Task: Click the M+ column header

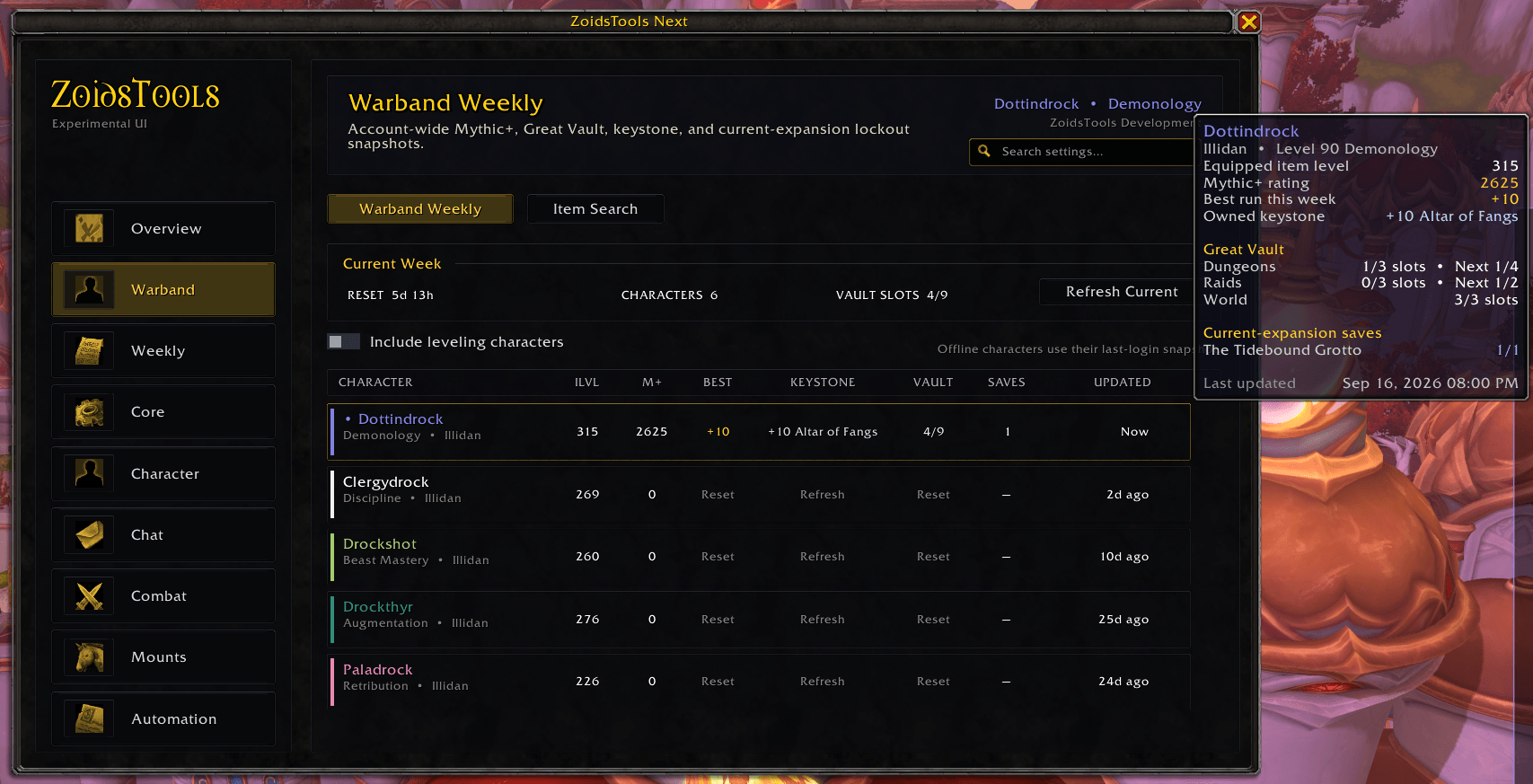Action: pyautogui.click(x=652, y=382)
